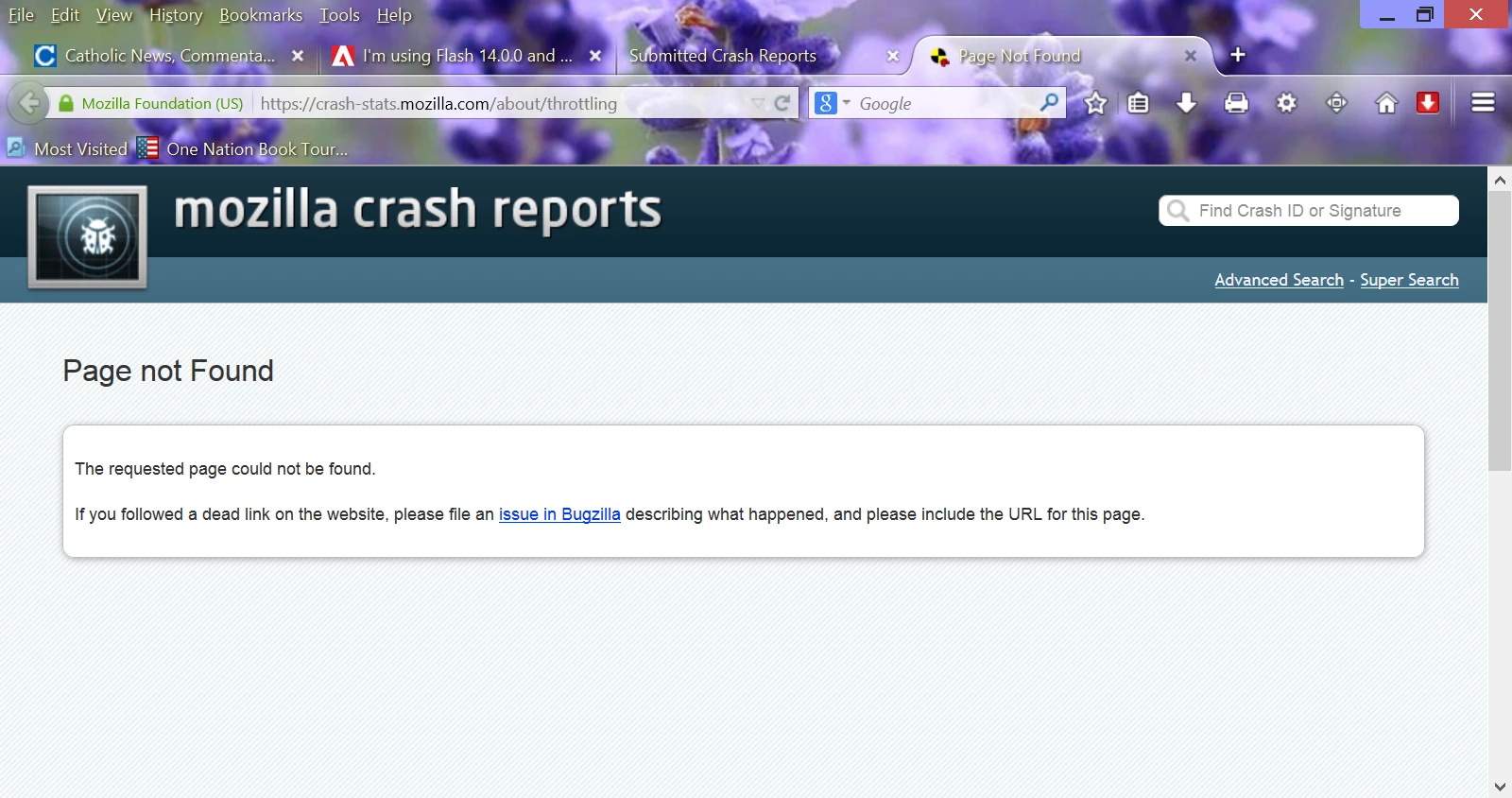Click the back navigation arrow

(x=30, y=103)
